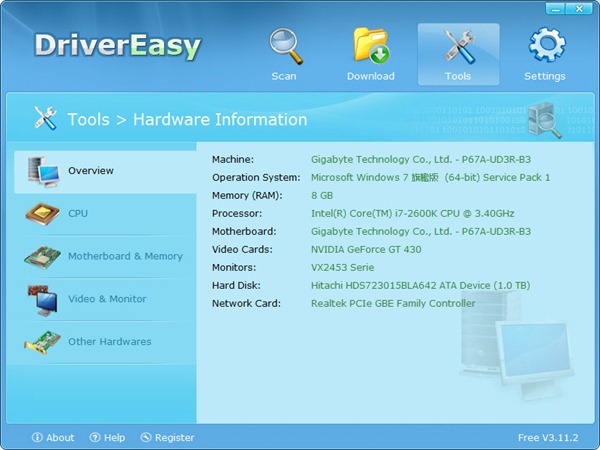Click the Processor: label
600x450 pixels.
[x=237, y=214]
